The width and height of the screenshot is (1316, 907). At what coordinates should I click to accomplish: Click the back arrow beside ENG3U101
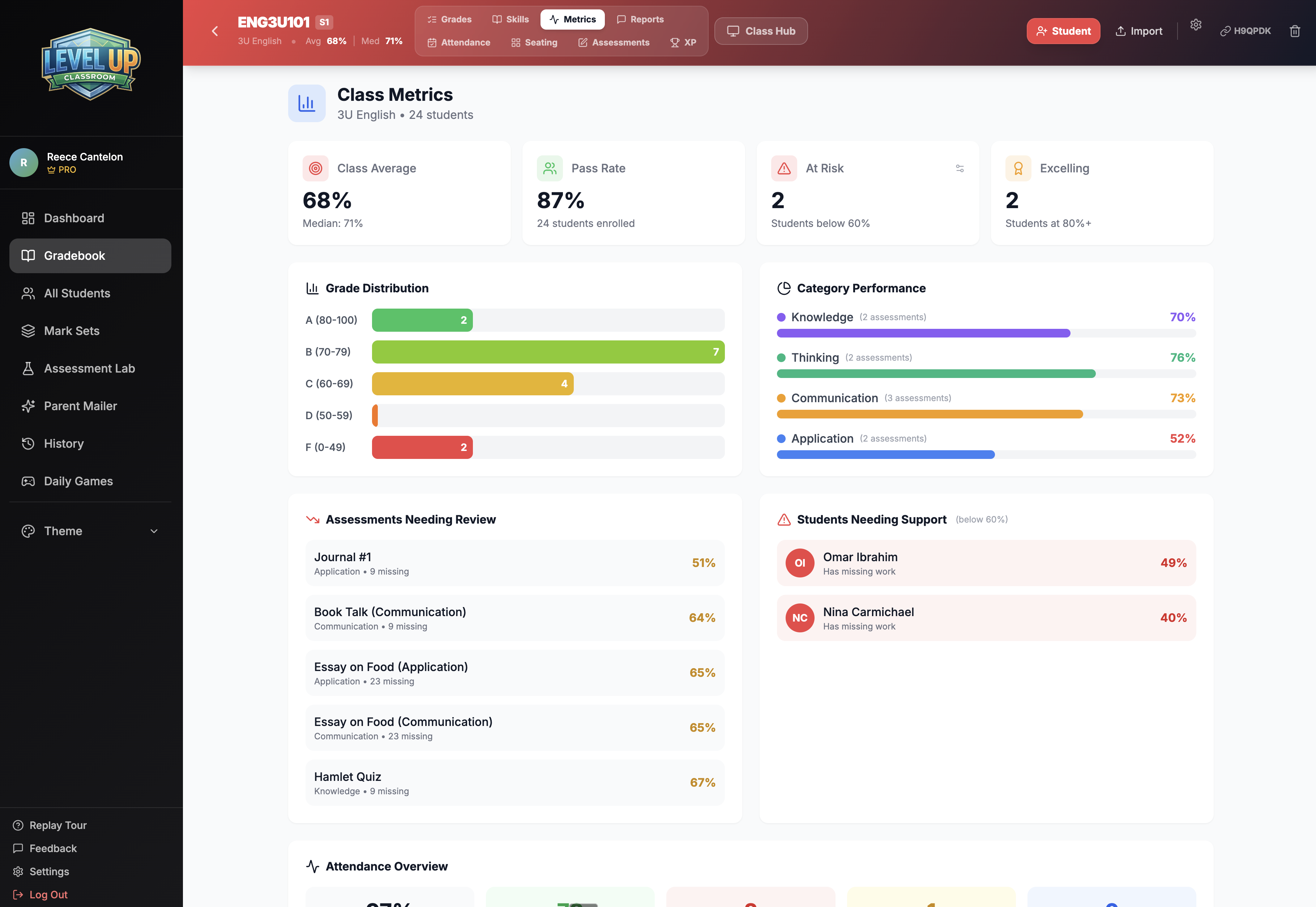(x=215, y=31)
